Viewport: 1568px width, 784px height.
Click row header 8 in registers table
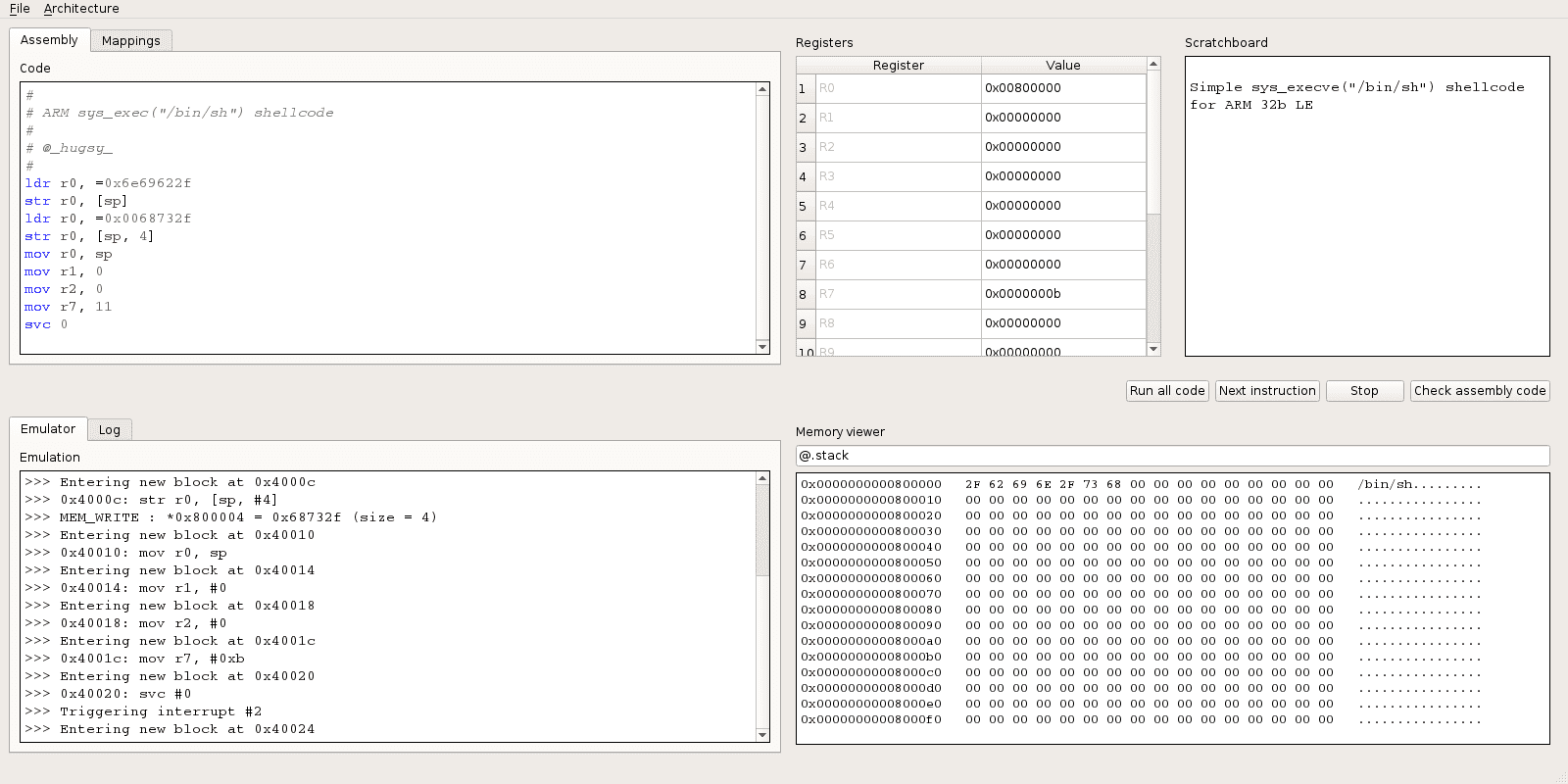coord(806,294)
